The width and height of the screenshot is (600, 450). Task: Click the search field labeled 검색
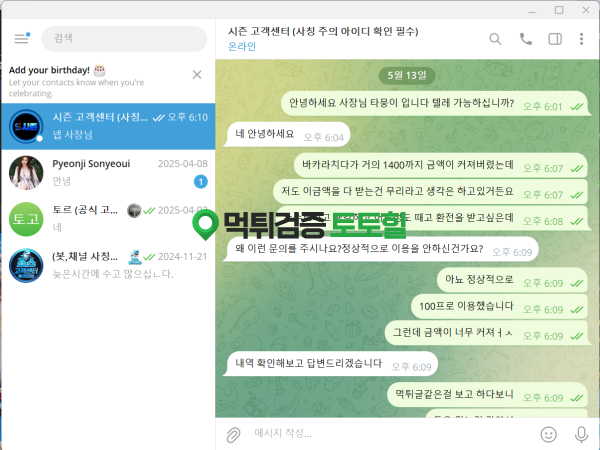pyautogui.click(x=124, y=39)
